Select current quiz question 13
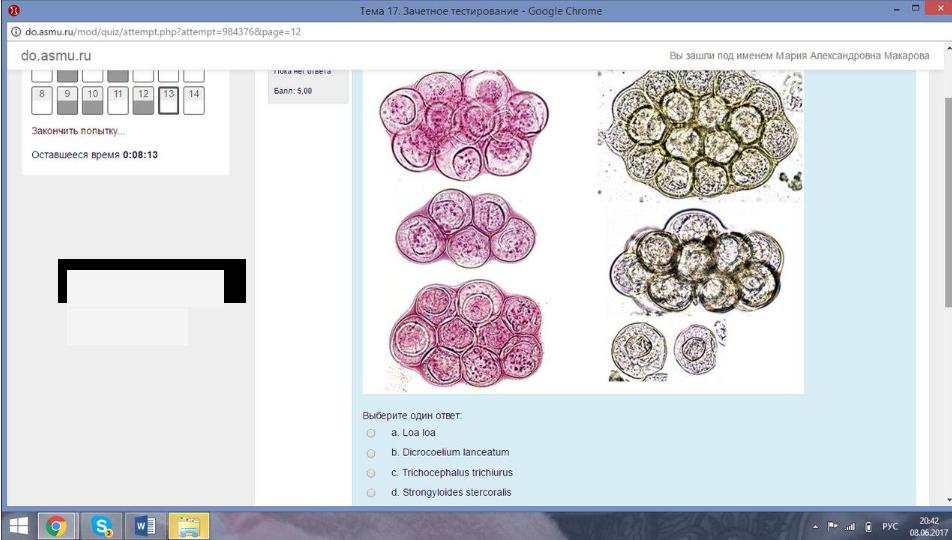This screenshot has height=540, width=952. pos(168,100)
